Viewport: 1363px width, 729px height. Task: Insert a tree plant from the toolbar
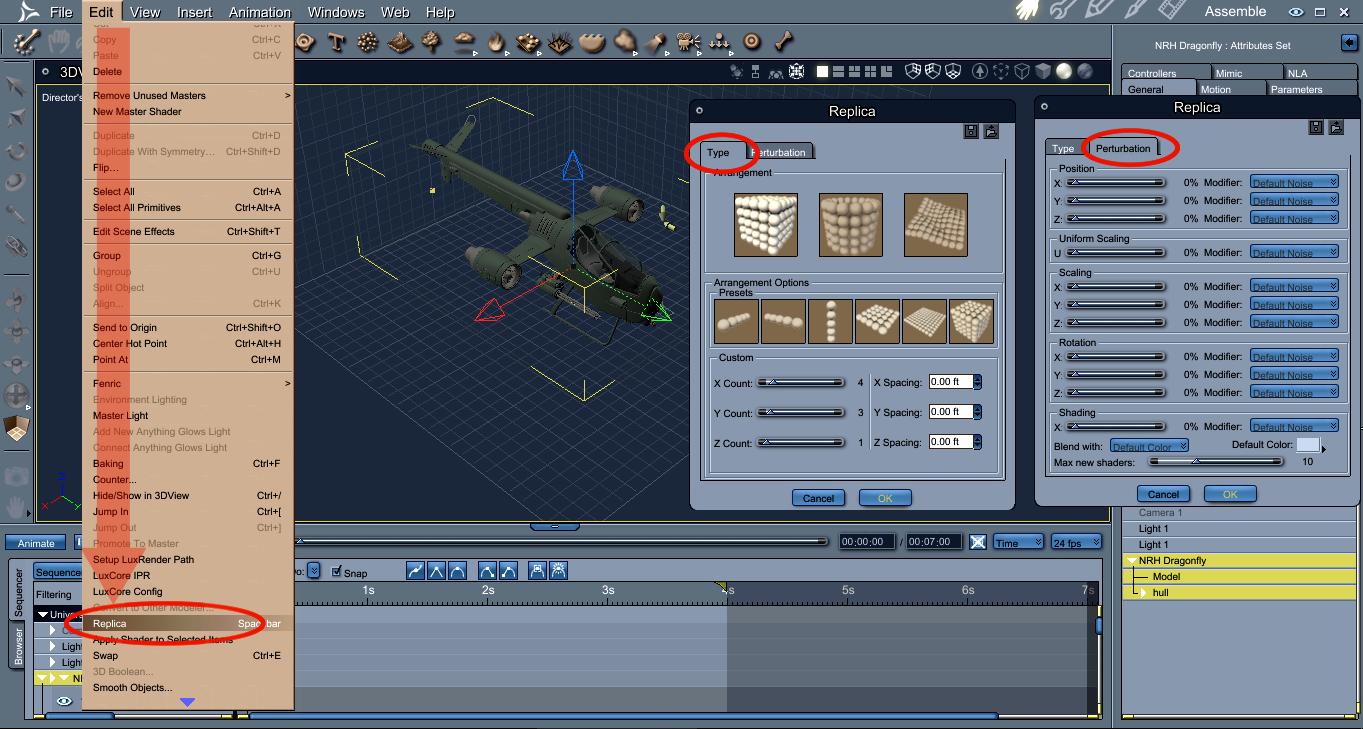[432, 42]
